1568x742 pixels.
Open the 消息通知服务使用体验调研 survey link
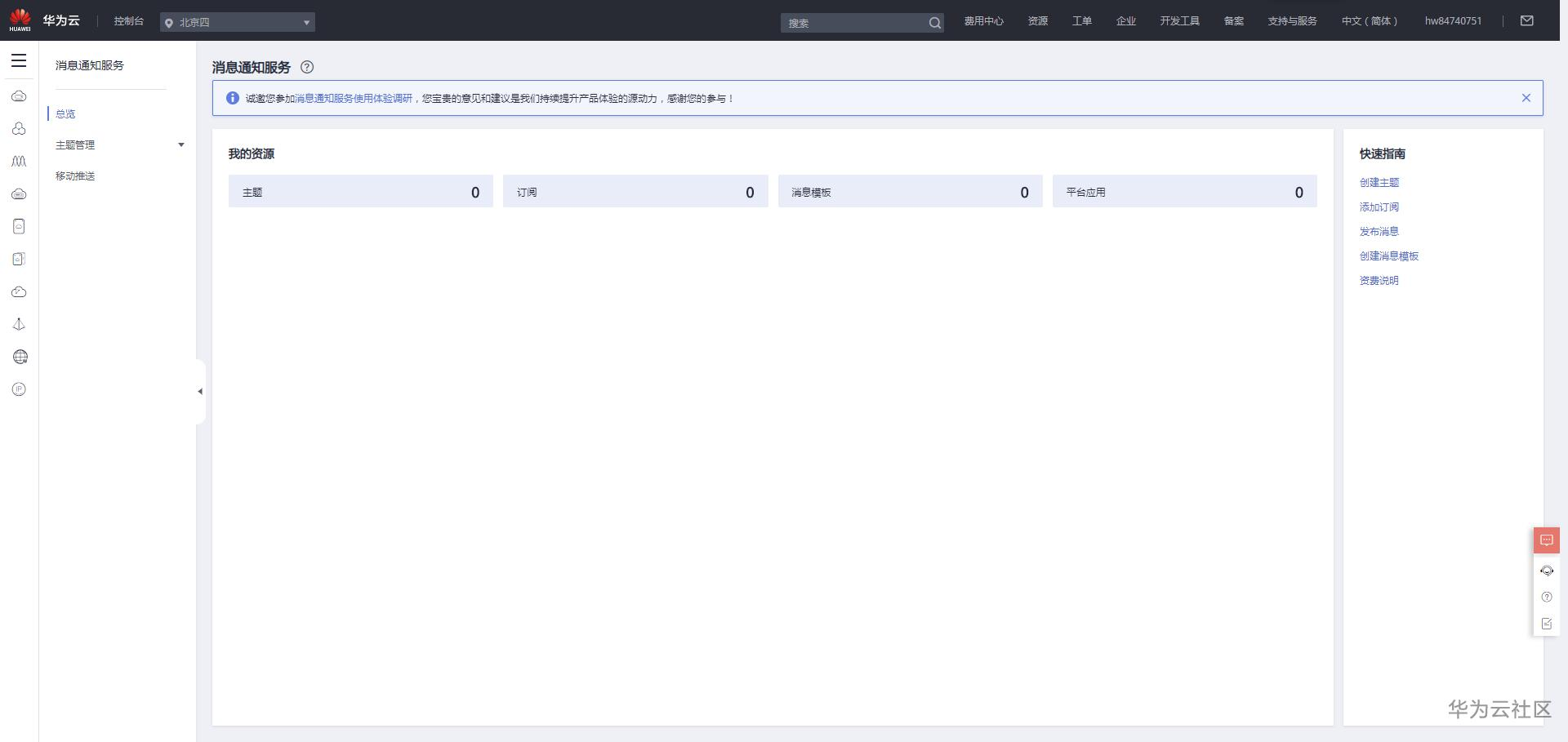point(354,99)
